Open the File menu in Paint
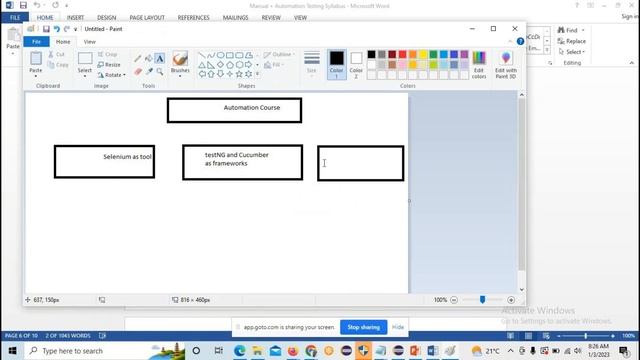 (x=36, y=42)
